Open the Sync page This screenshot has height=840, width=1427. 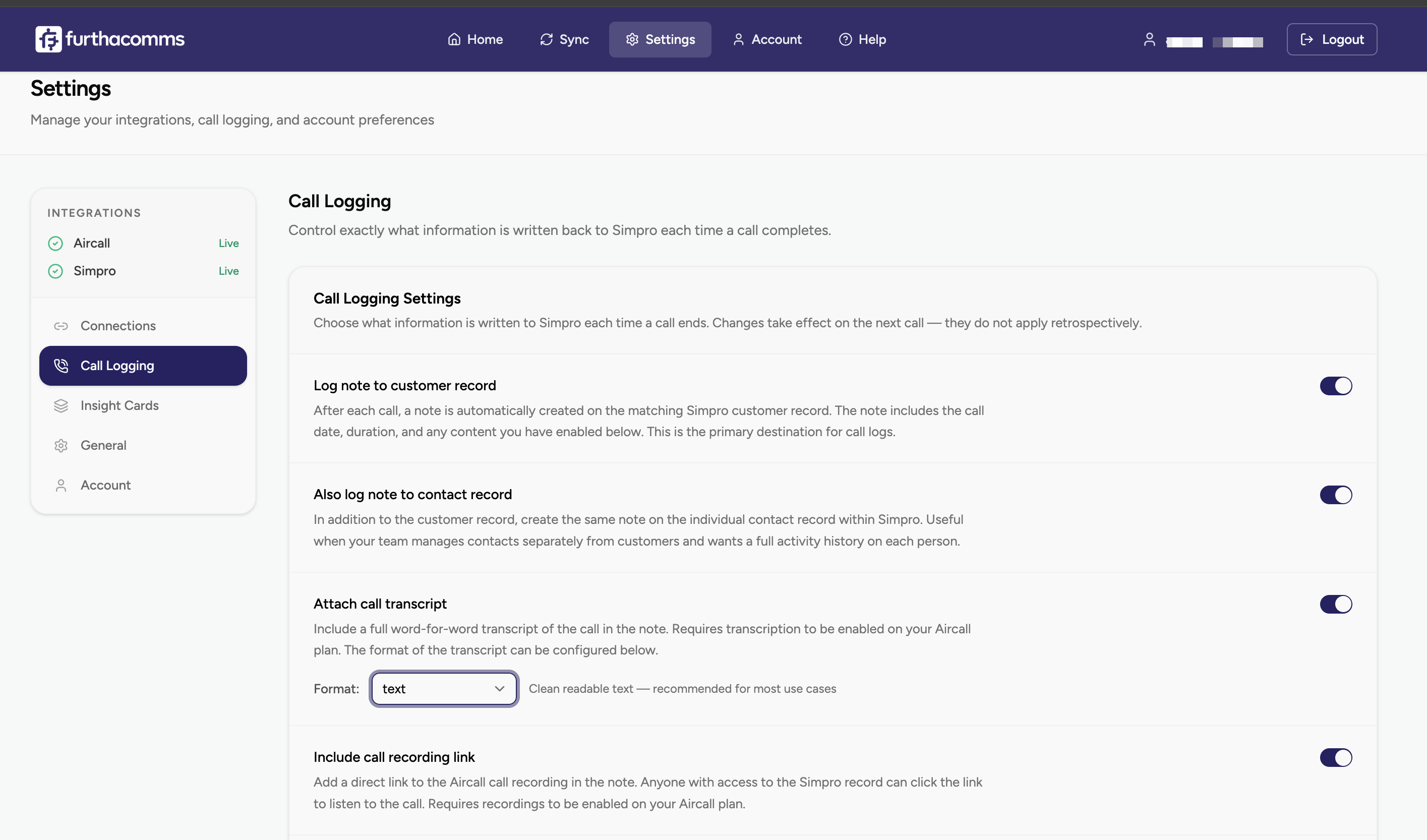tap(565, 39)
